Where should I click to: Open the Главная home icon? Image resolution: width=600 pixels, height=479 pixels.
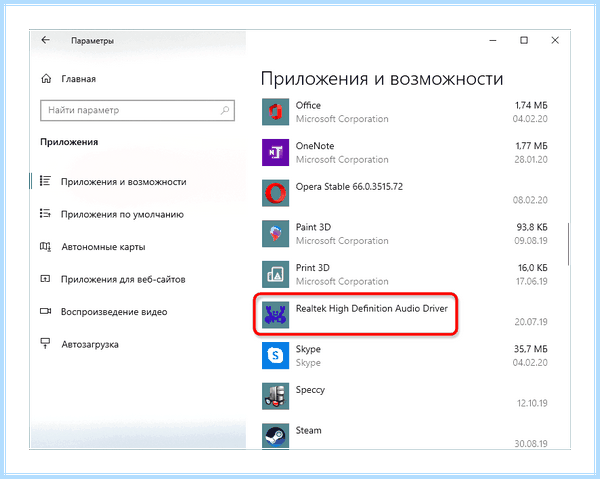pos(46,79)
